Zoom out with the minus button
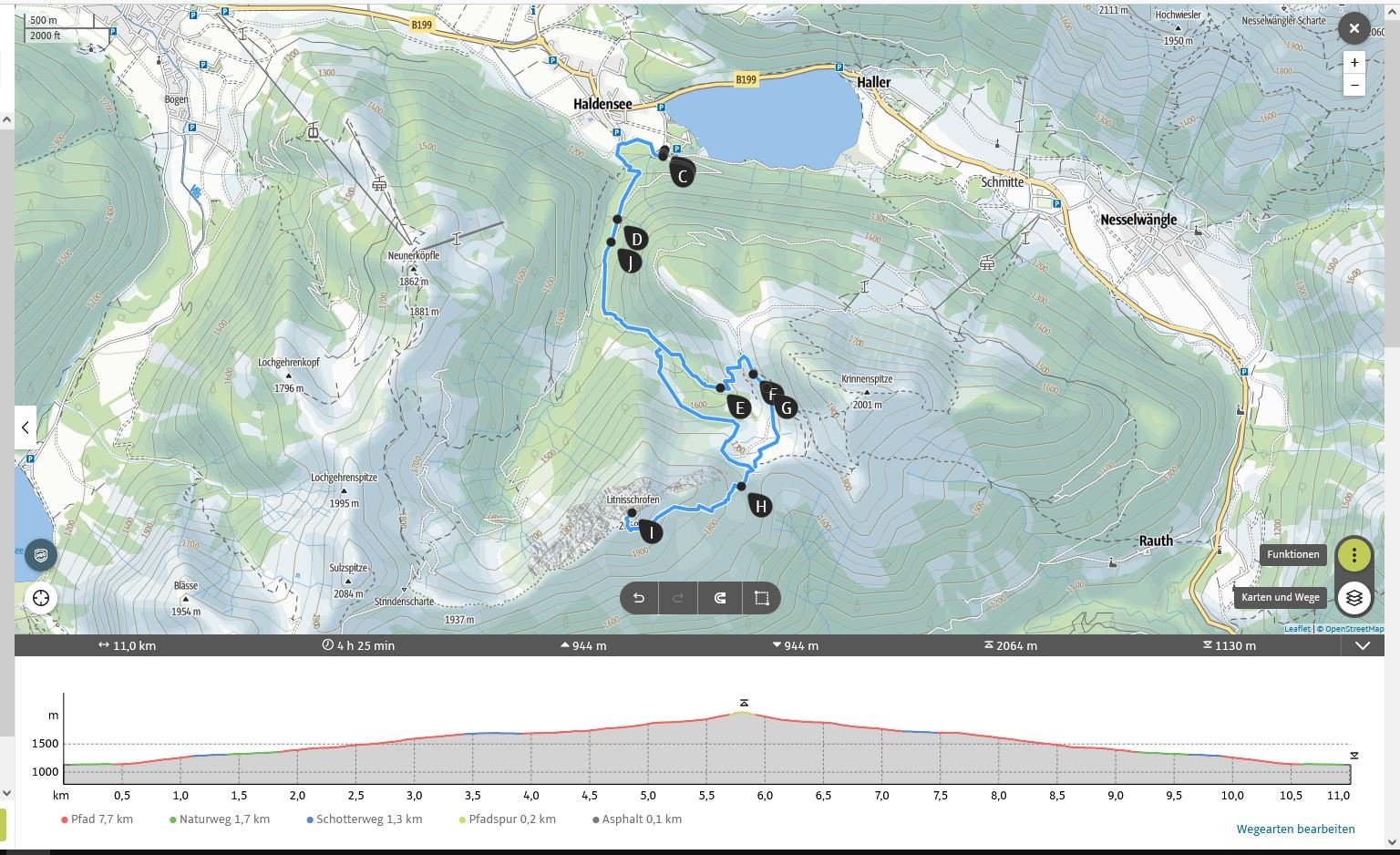This screenshot has height=855, width=1400. (x=1354, y=85)
